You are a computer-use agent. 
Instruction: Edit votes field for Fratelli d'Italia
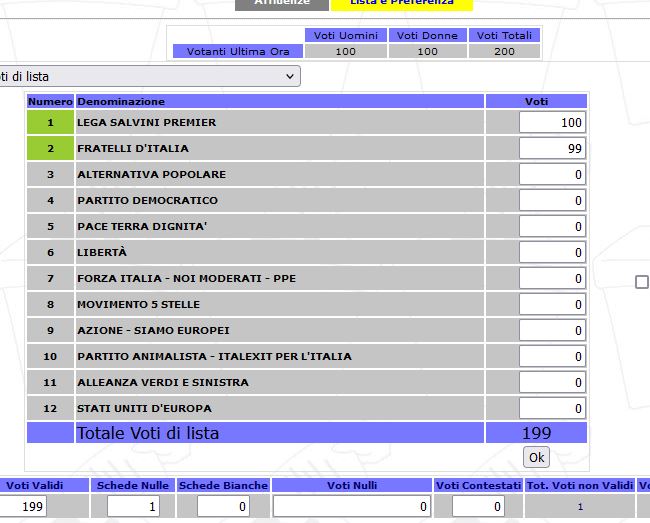[x=552, y=148]
